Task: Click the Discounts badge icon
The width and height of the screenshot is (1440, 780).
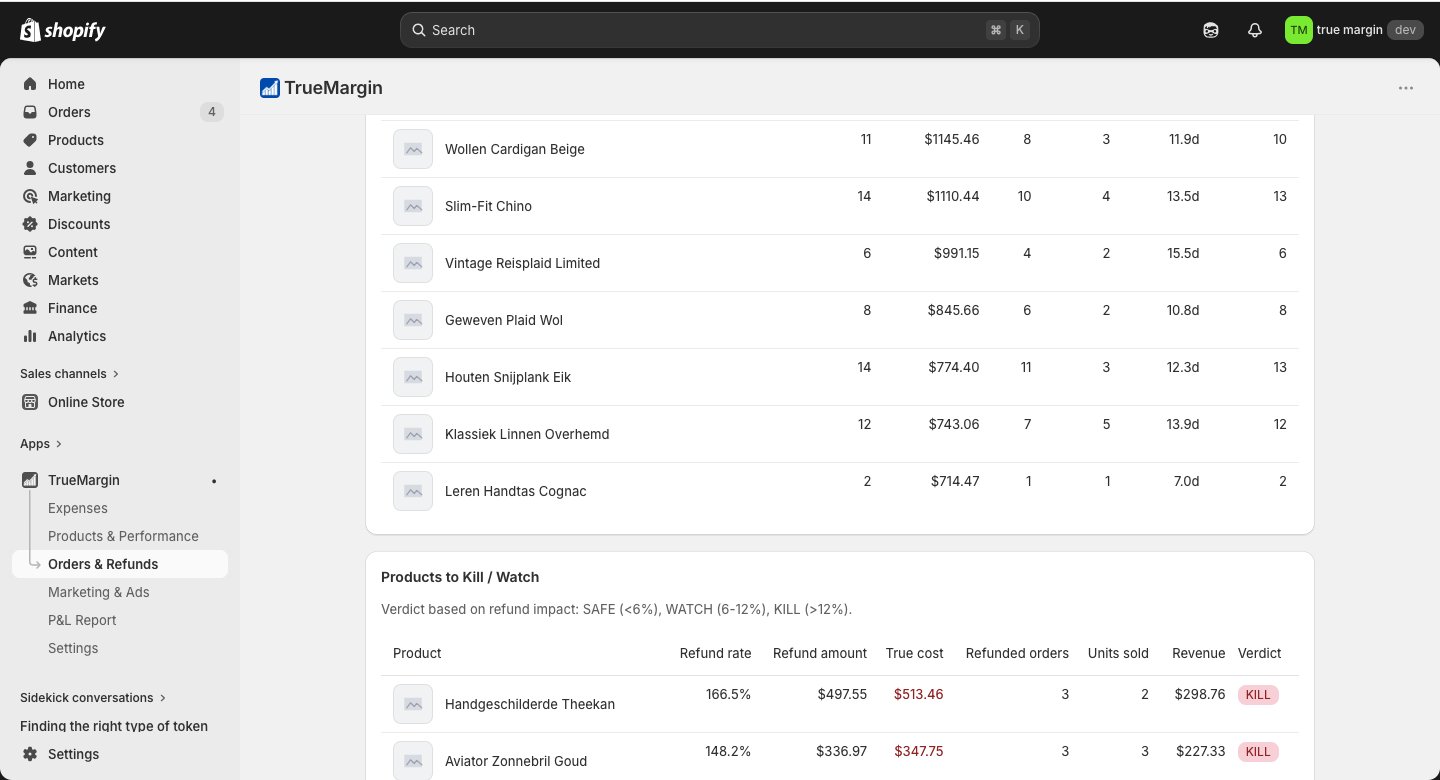Action: [x=30, y=224]
